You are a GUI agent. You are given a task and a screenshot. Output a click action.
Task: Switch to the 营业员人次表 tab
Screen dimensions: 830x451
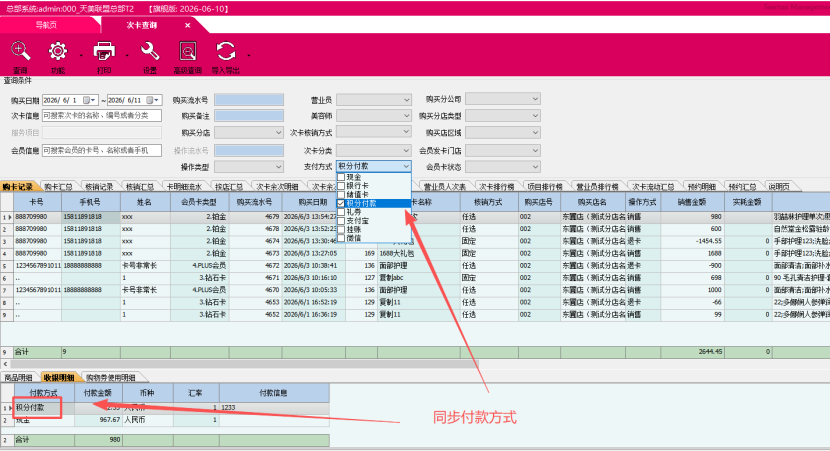[x=445, y=187]
